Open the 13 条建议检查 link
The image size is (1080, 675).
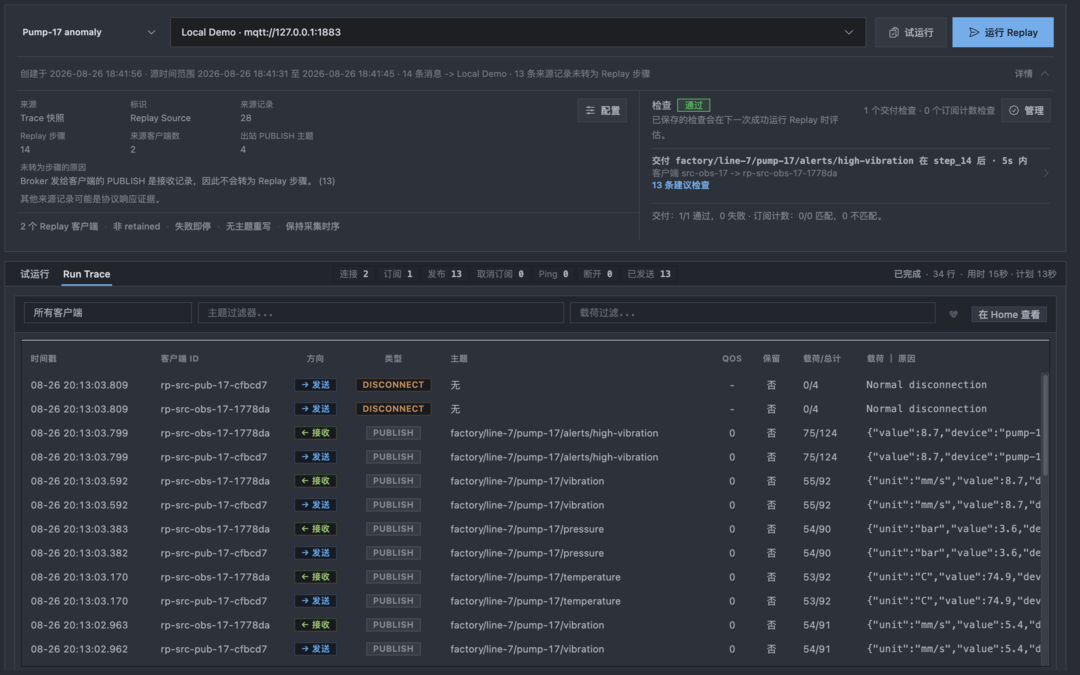tap(681, 185)
